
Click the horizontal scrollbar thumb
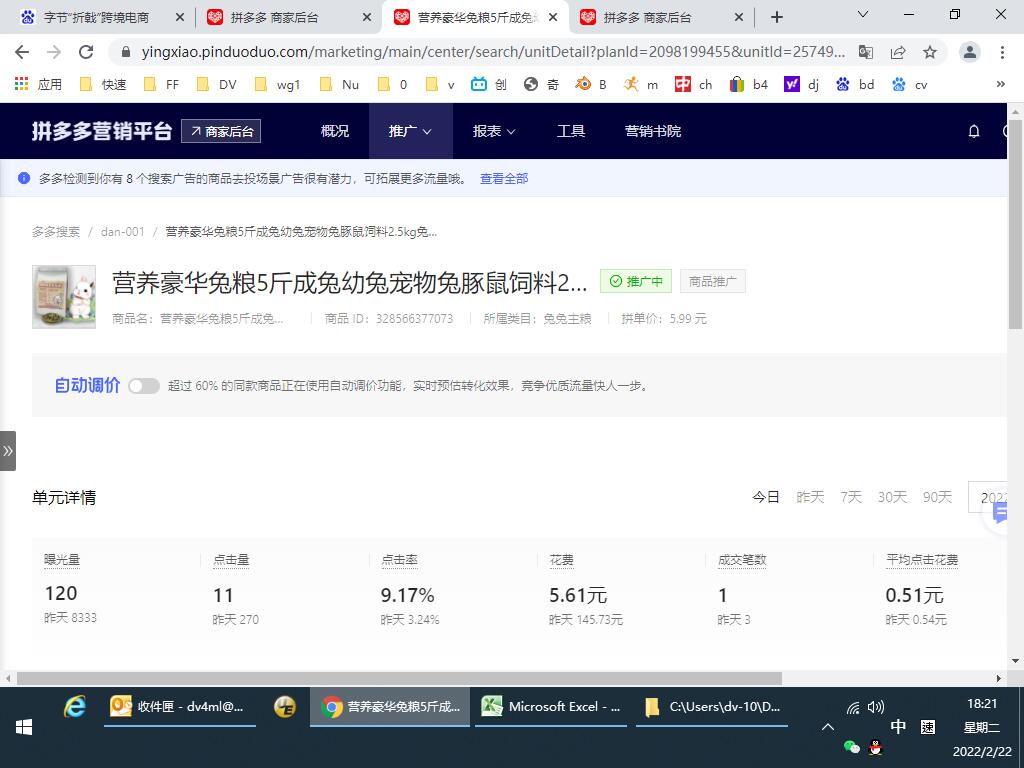[399, 679]
